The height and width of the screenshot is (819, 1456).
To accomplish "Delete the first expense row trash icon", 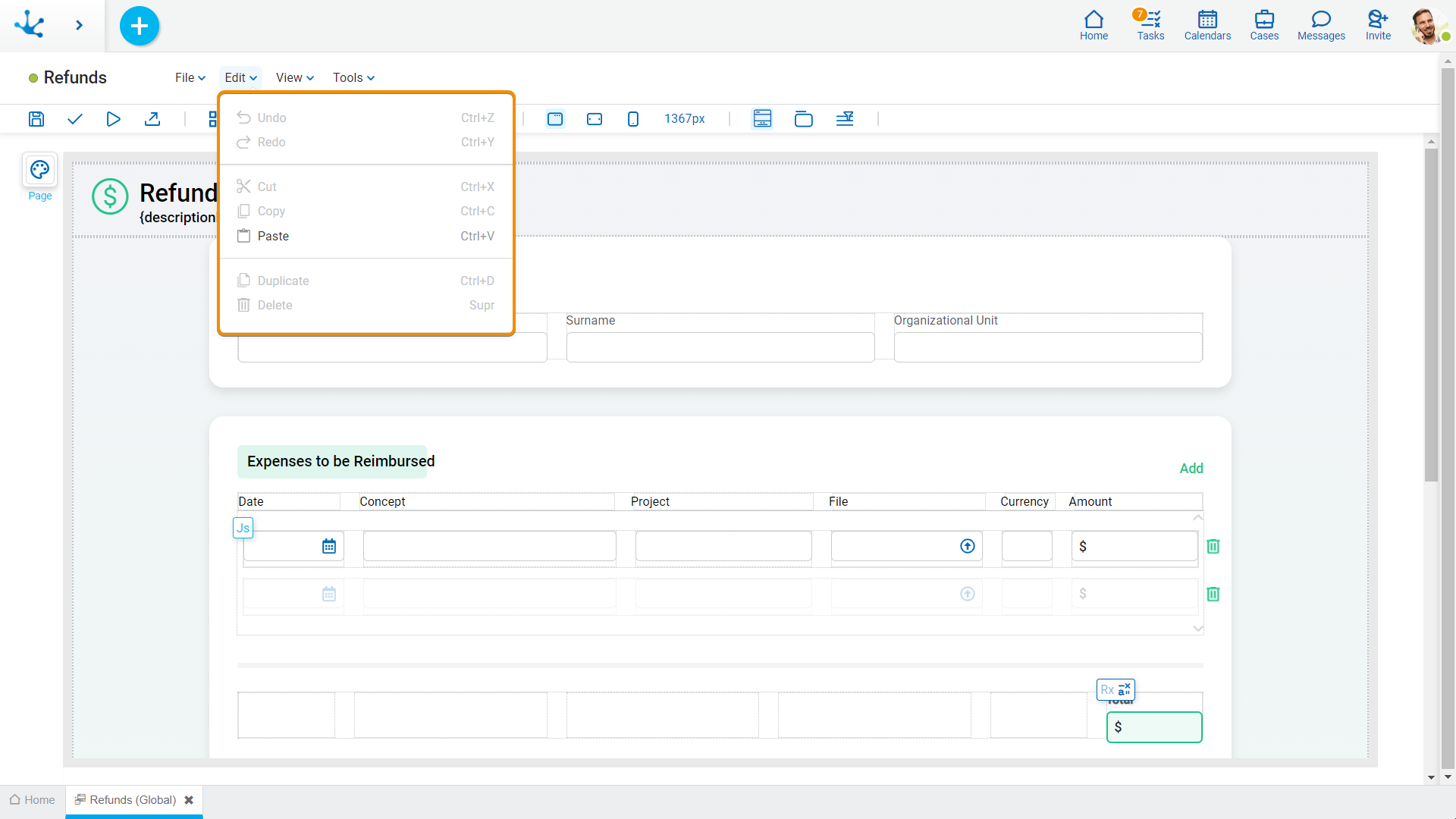I will point(1213,546).
